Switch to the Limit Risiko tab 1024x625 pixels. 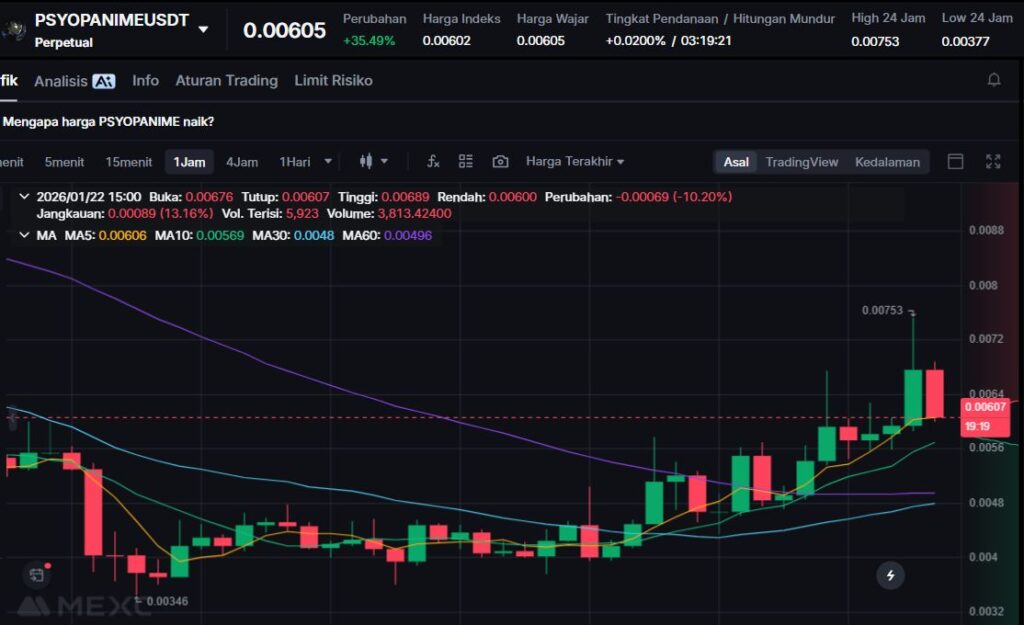point(333,81)
